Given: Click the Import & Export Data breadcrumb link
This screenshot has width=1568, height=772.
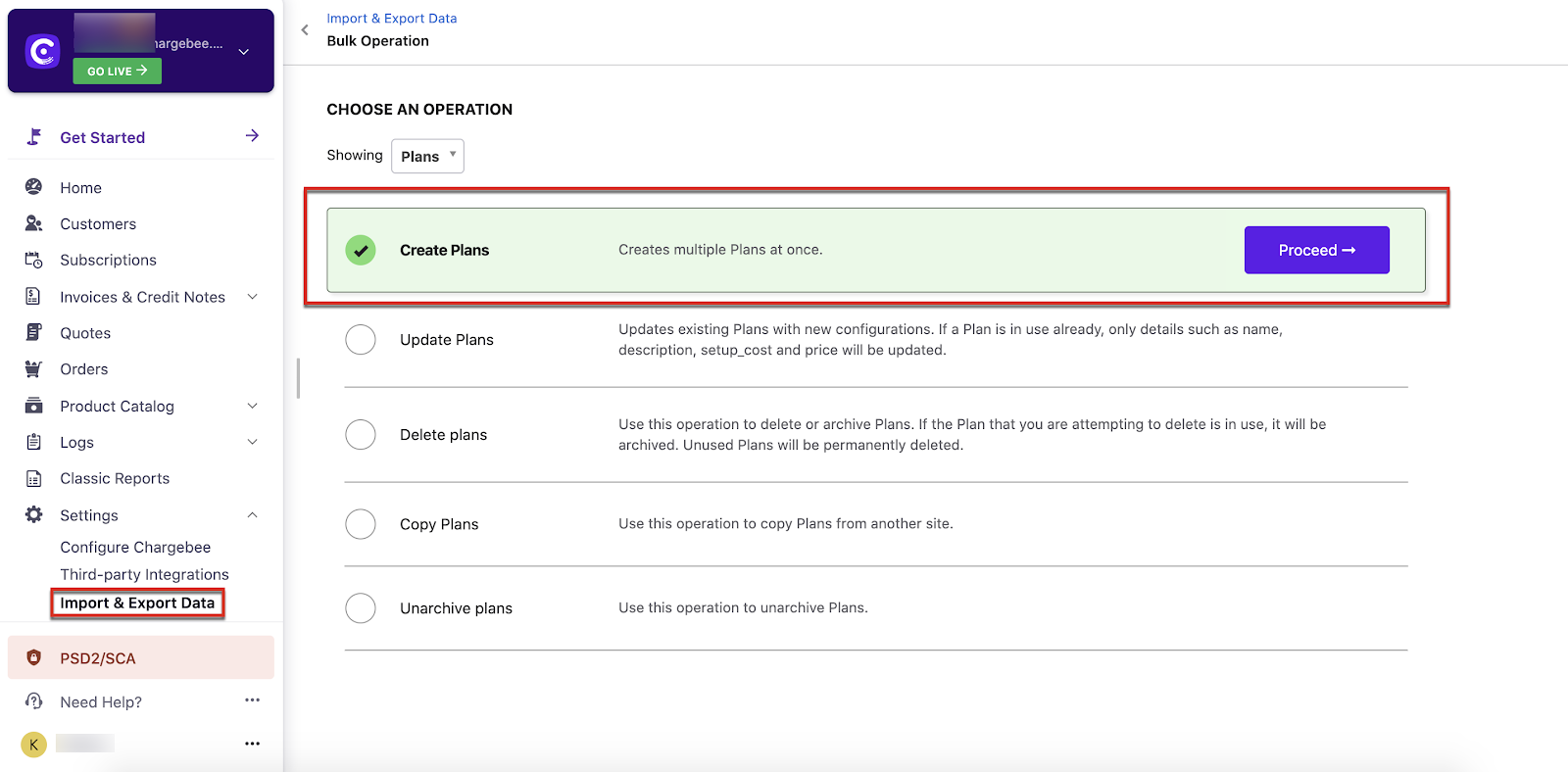Looking at the screenshot, I should click(x=391, y=19).
